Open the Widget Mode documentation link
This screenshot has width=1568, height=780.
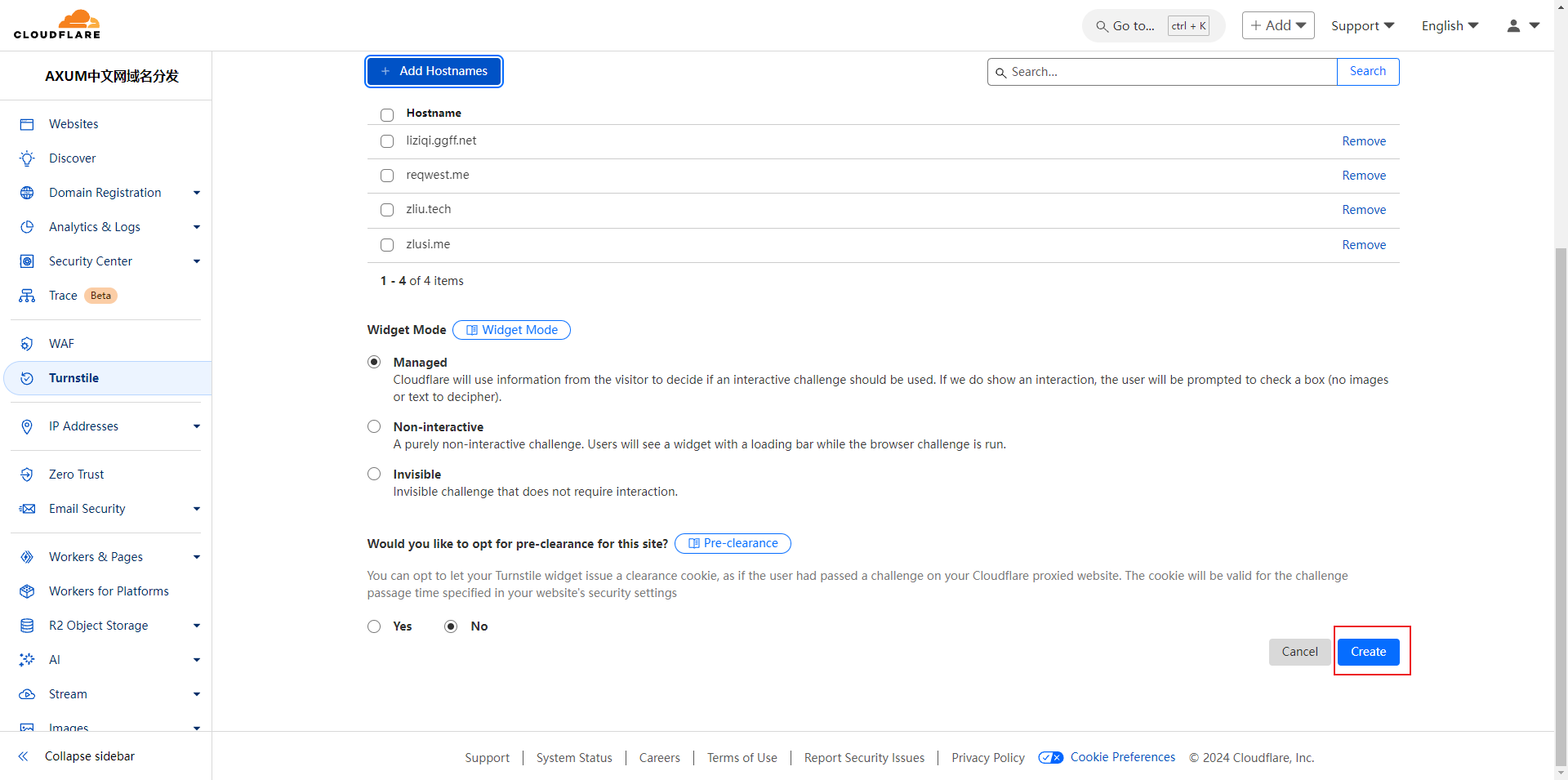coord(511,330)
